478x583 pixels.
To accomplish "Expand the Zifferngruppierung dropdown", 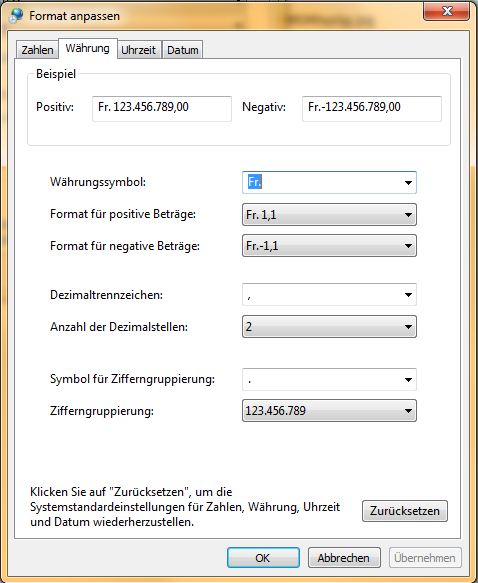I will tap(329, 411).
